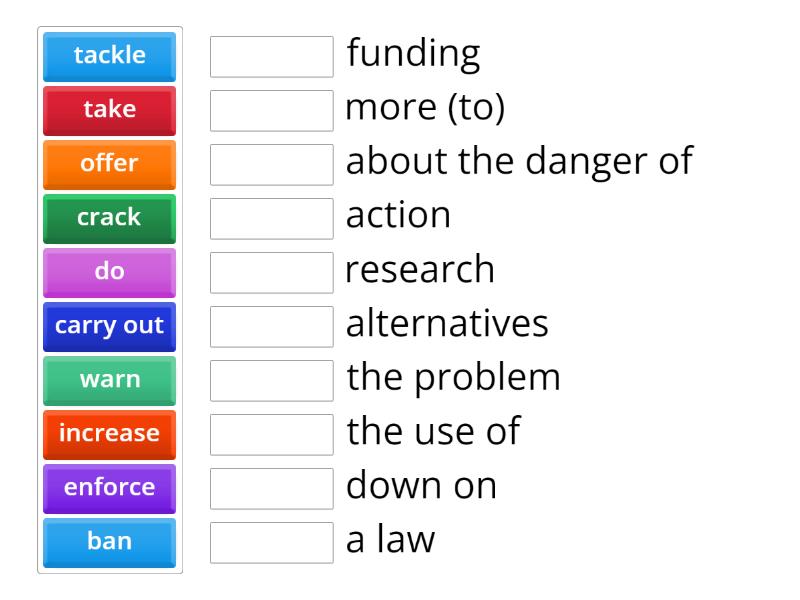
Task: Click the answer box for 'about the danger of'
Action: click(271, 165)
